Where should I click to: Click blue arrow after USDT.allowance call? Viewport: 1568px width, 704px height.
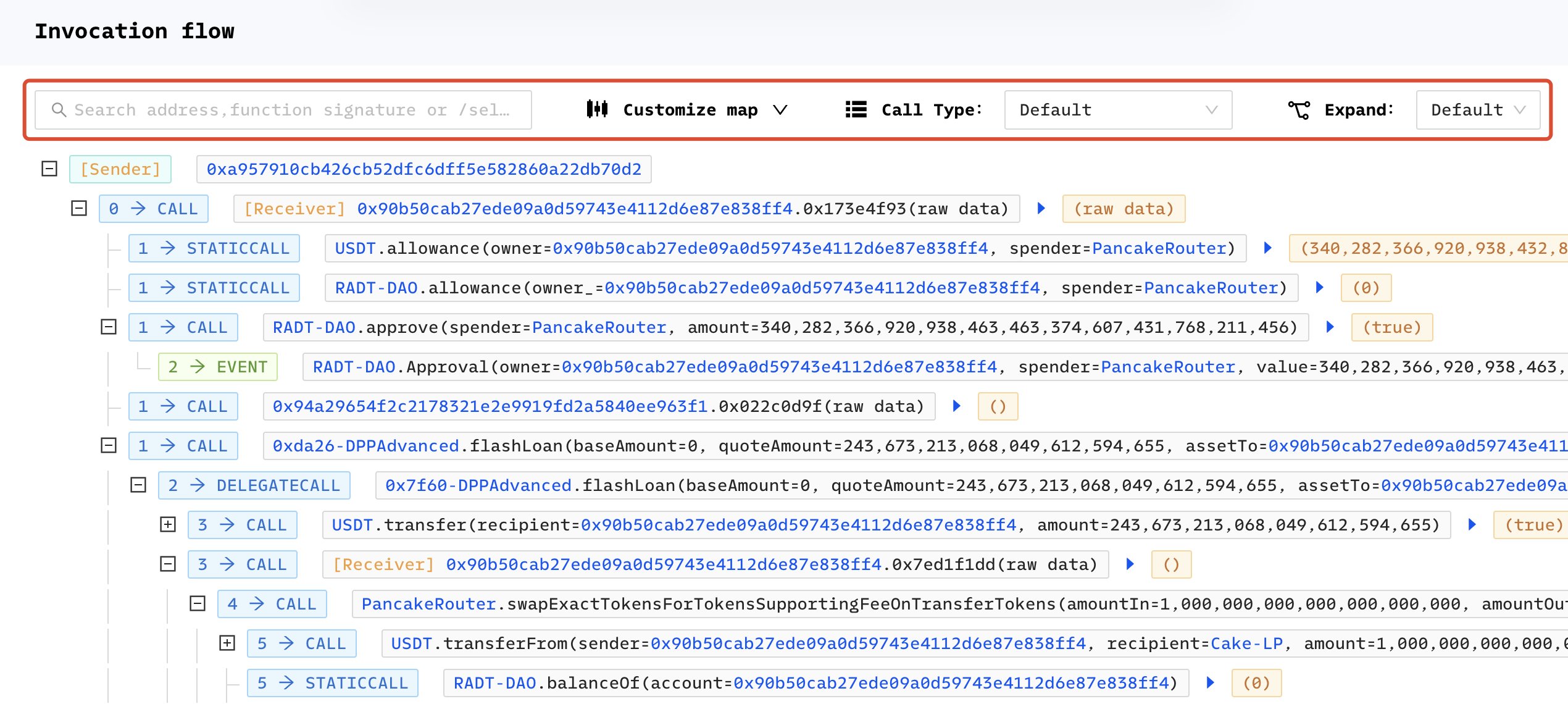pyautogui.click(x=1267, y=248)
